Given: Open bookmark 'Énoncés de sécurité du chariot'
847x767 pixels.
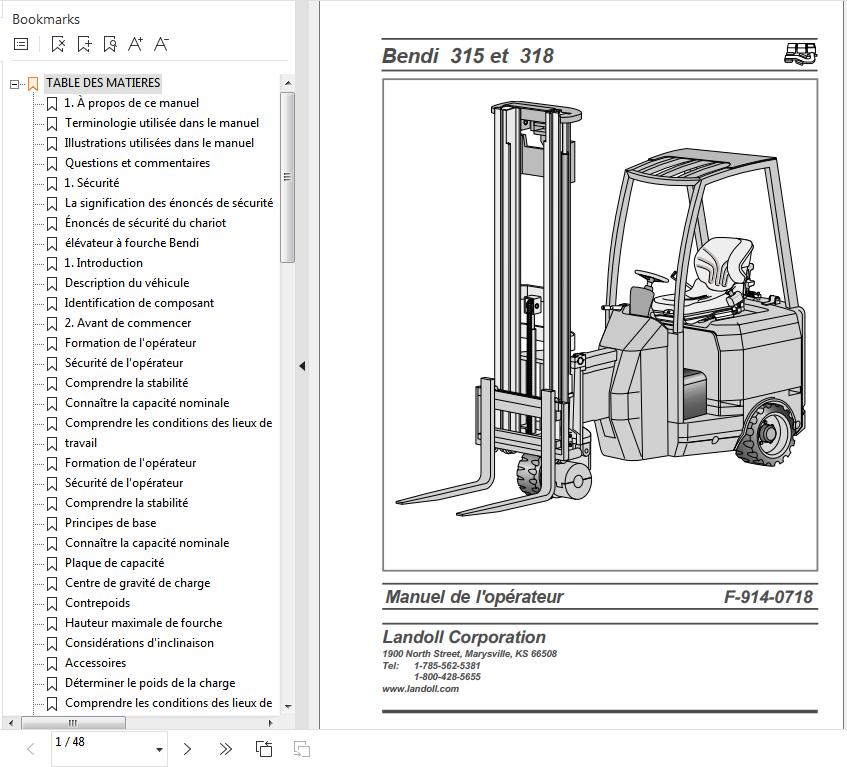Looking at the screenshot, I should 145,223.
